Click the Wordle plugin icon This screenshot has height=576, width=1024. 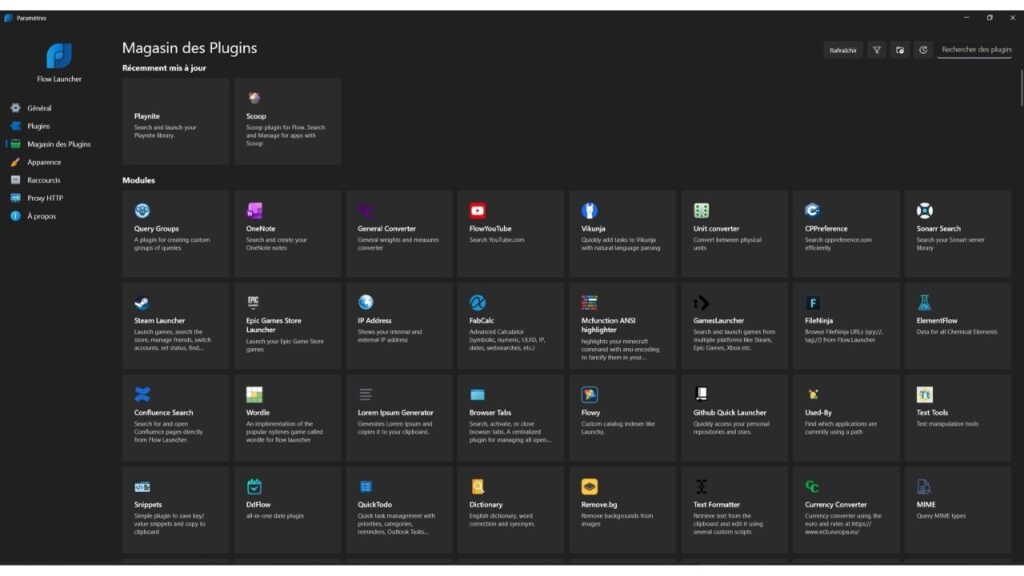coord(254,394)
